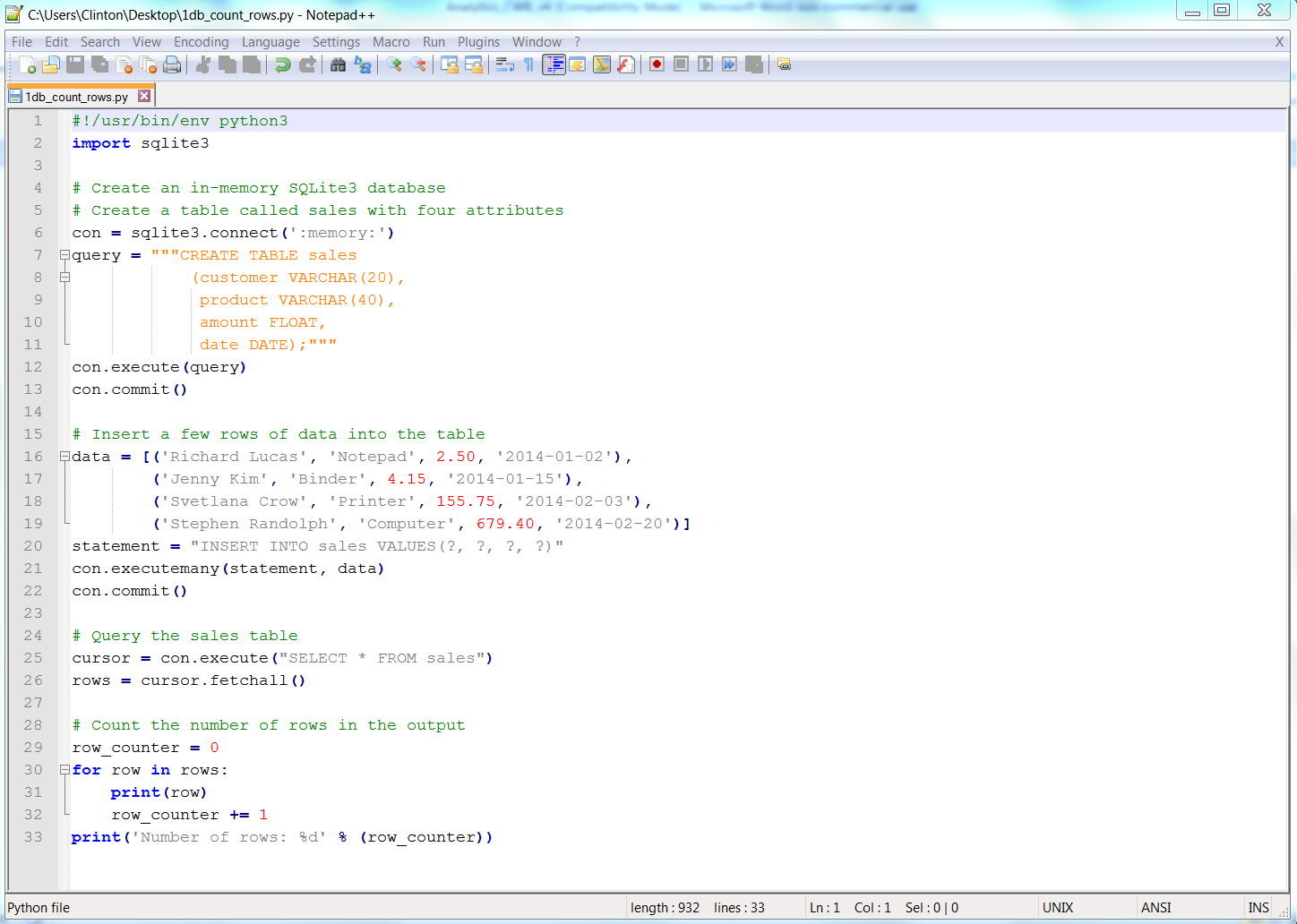Open the Find dialog via binoculars icon
The image size is (1297, 924).
click(x=338, y=64)
